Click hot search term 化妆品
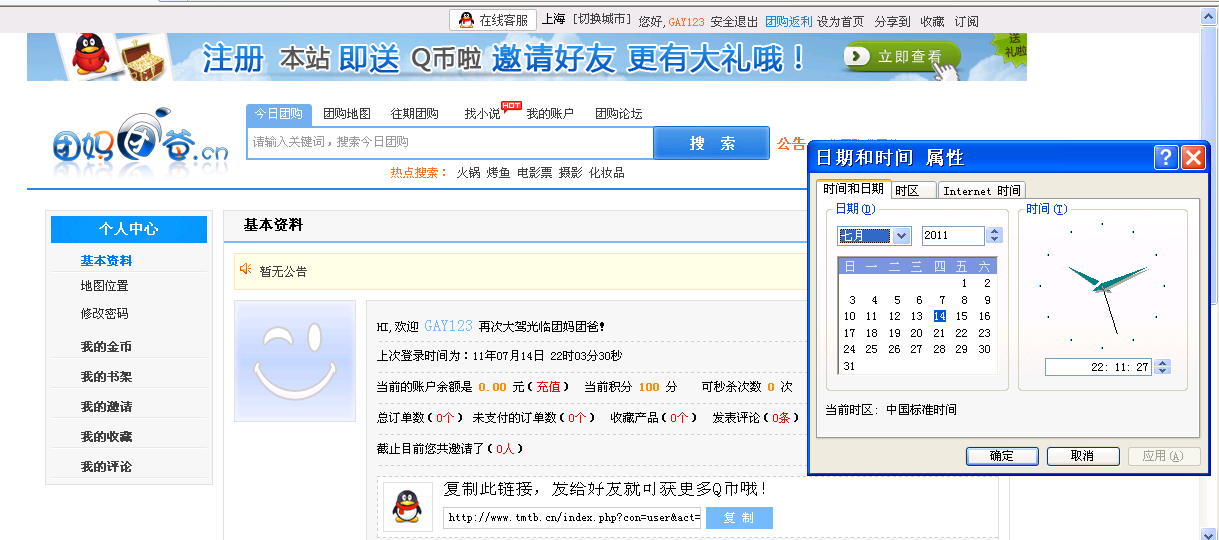Image resolution: width=1219 pixels, height=540 pixels. (607, 173)
